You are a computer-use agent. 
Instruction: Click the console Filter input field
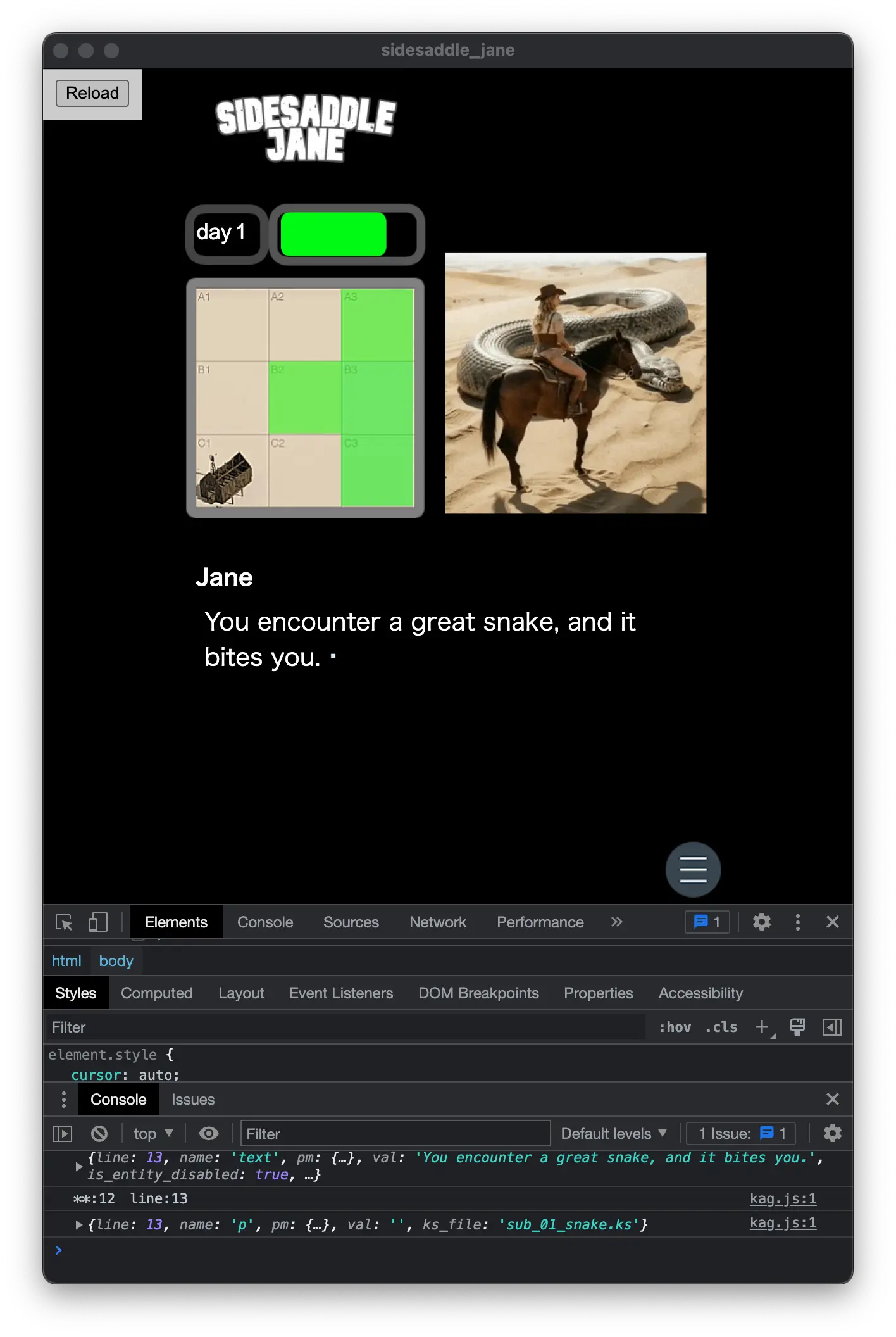(x=395, y=1134)
